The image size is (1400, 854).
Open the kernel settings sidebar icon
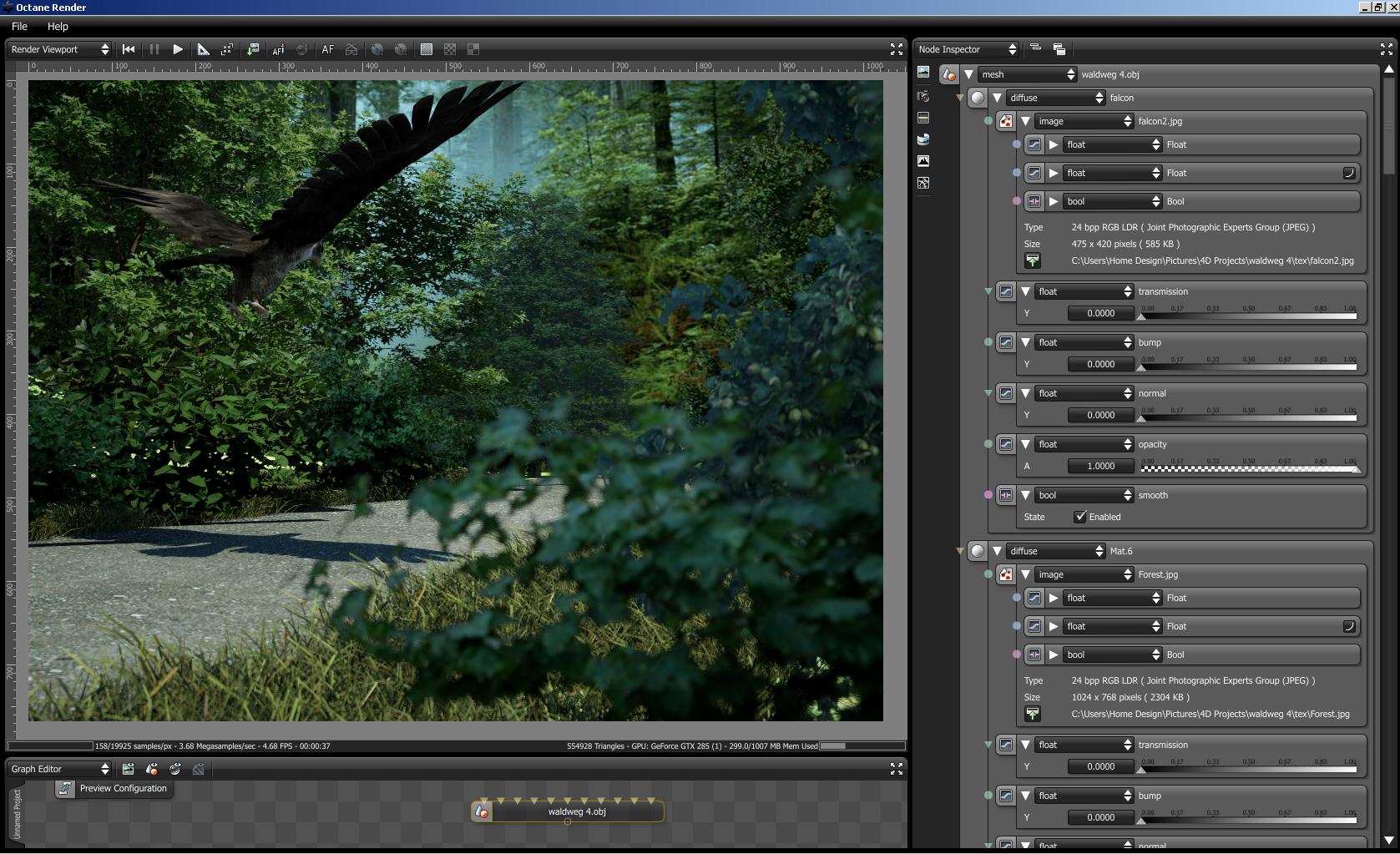click(923, 183)
